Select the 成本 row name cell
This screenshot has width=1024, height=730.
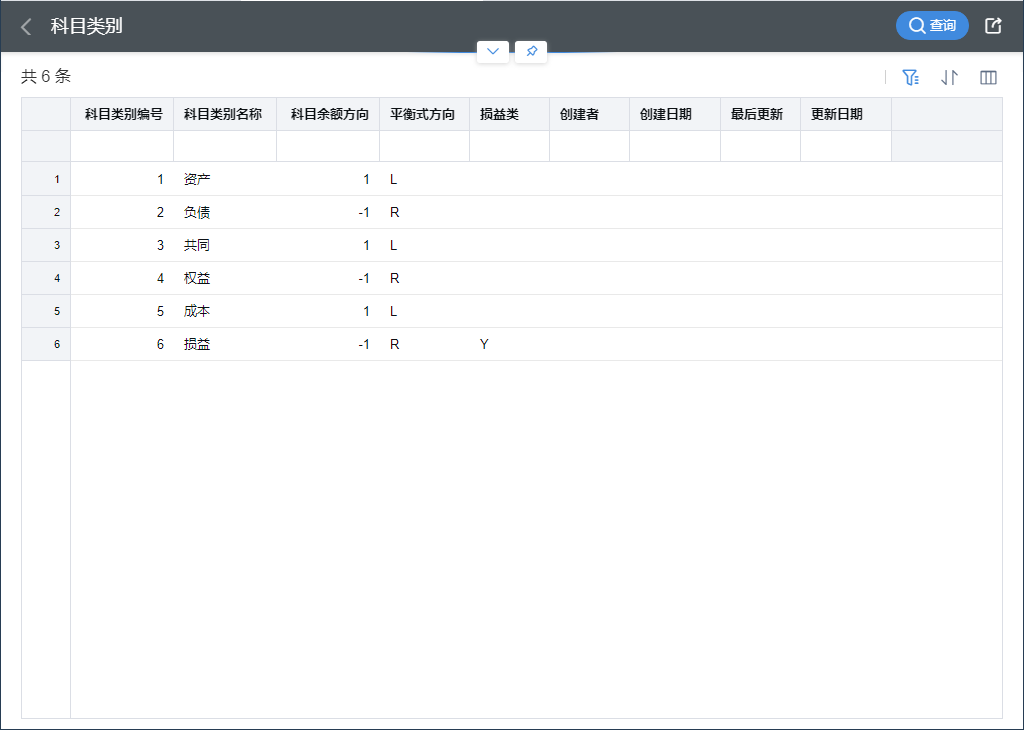225,311
